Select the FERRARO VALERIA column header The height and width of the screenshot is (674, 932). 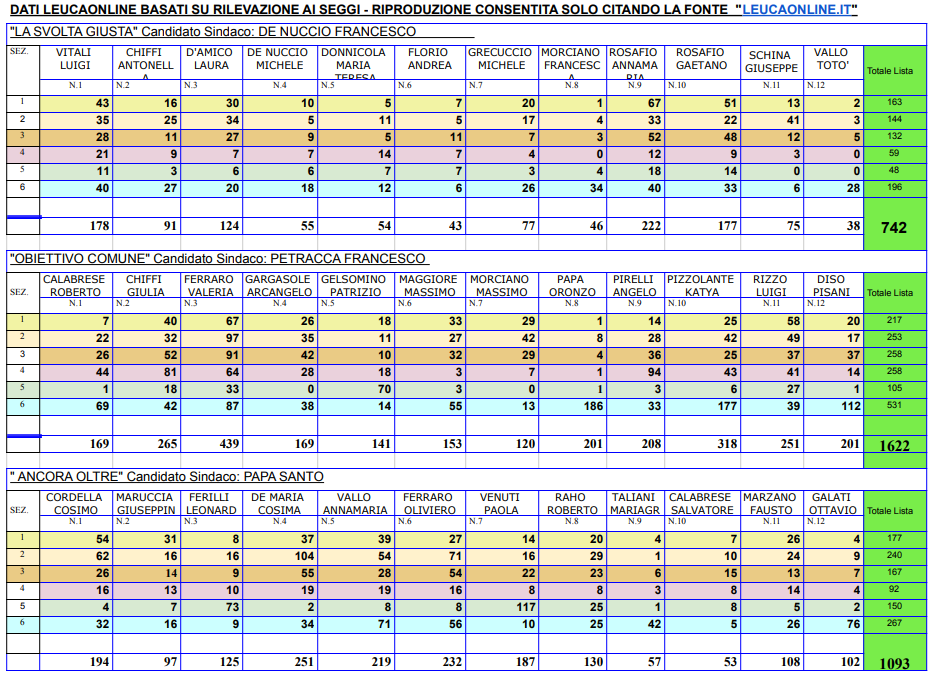pyautogui.click(x=209, y=286)
